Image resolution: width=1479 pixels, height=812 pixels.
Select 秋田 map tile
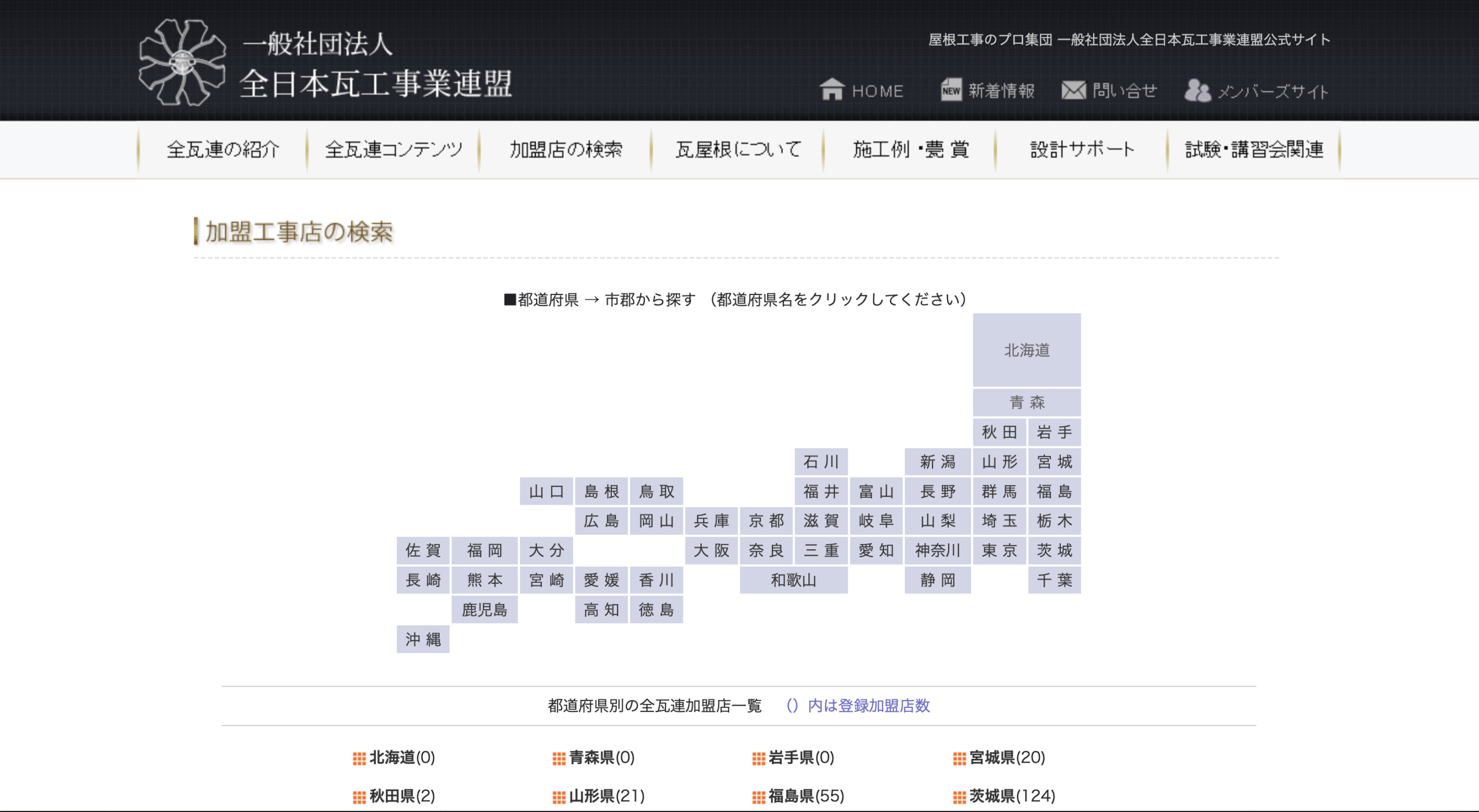point(999,432)
